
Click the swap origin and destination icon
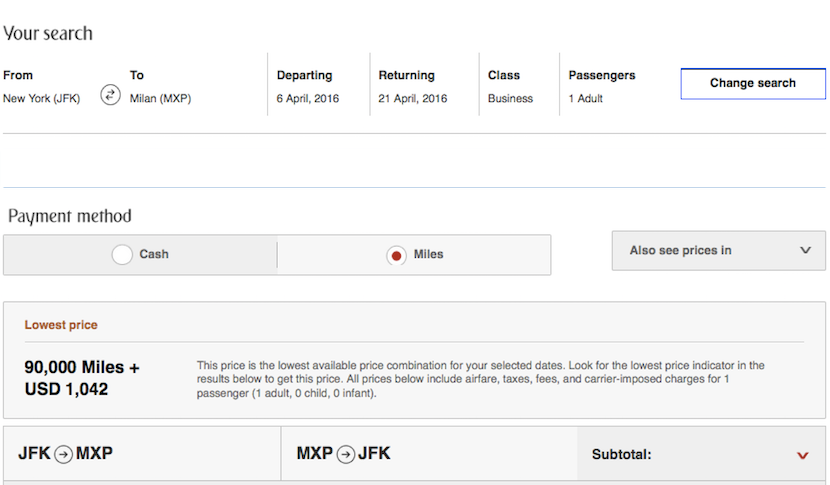click(110, 95)
